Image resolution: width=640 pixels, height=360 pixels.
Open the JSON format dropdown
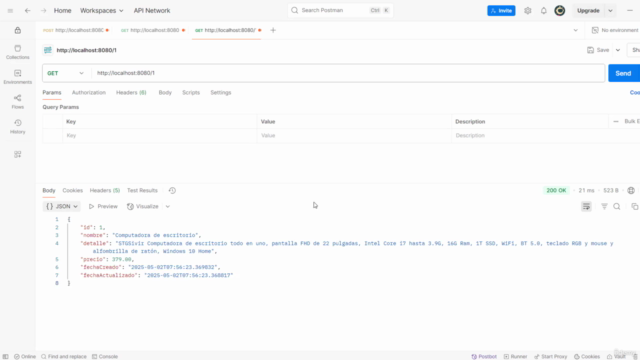pos(62,207)
